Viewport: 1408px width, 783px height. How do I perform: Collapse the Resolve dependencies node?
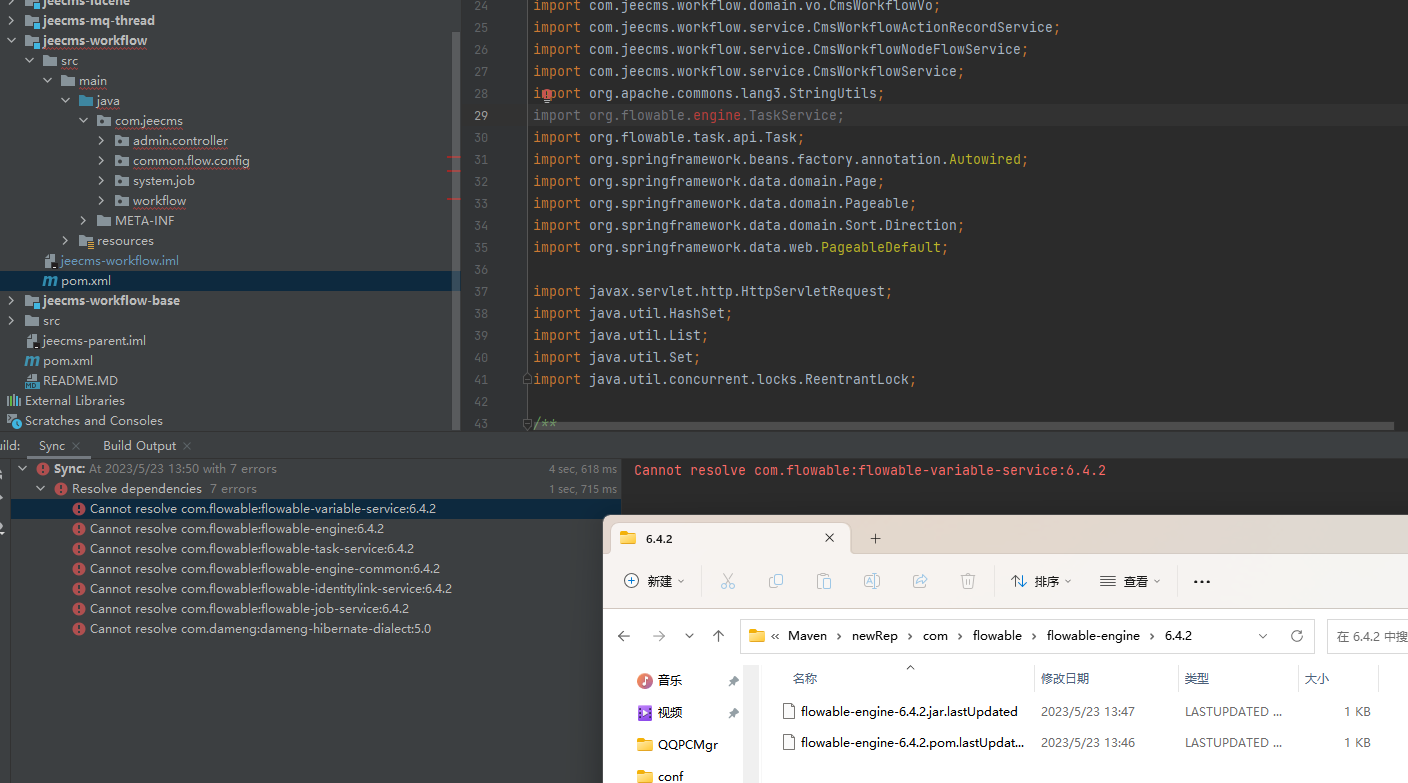(x=41, y=489)
